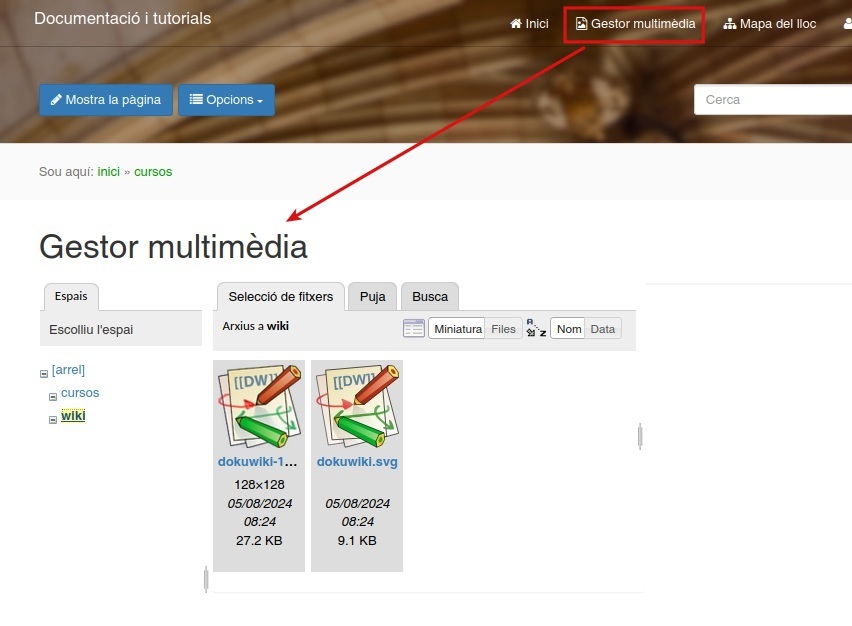Sort files by Nom
Viewport: 852px width, 626px height.
coord(568,329)
